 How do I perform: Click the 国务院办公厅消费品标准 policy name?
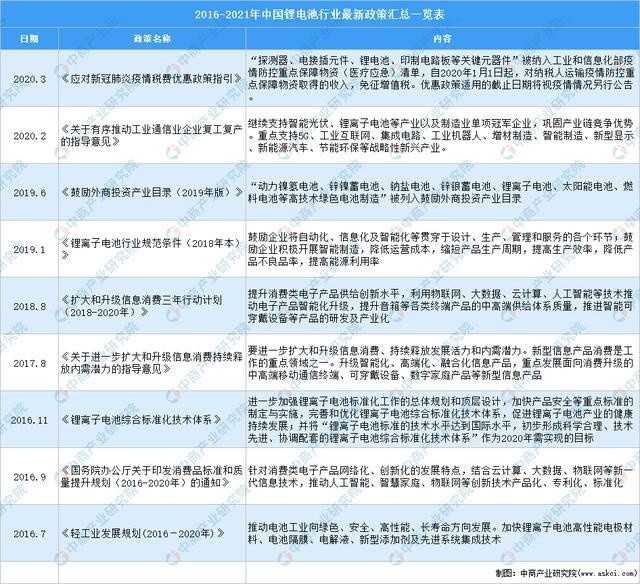pos(152,477)
